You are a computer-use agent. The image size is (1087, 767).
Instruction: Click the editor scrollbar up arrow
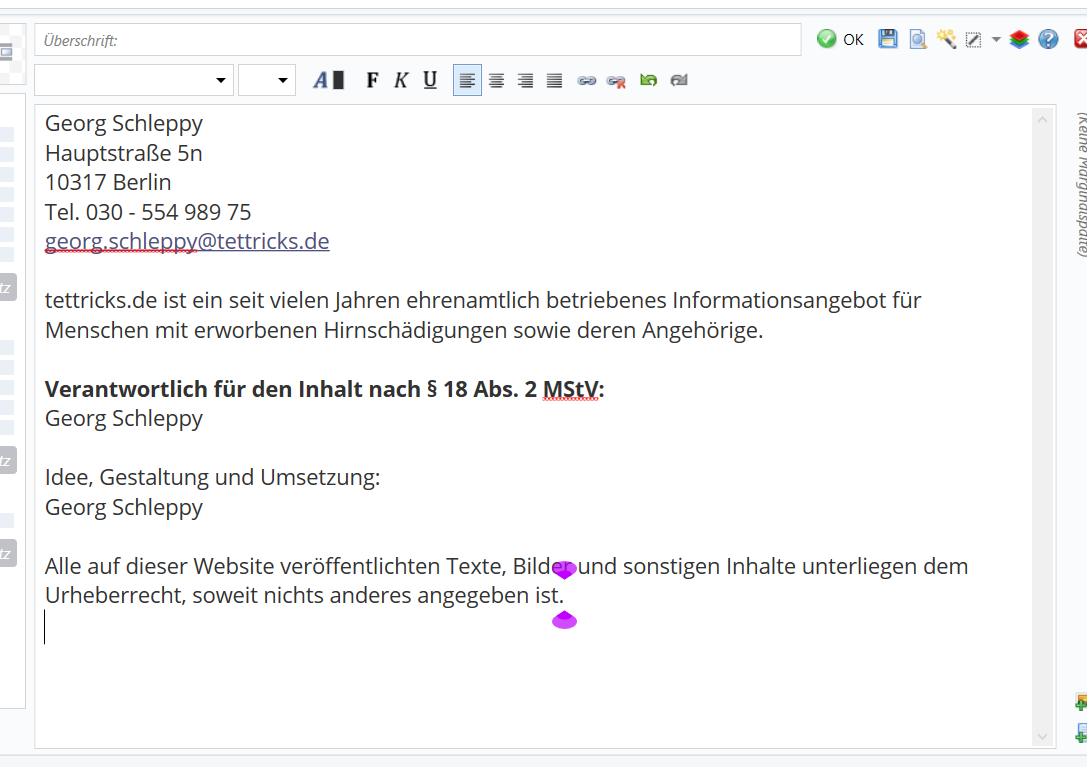click(x=1042, y=120)
